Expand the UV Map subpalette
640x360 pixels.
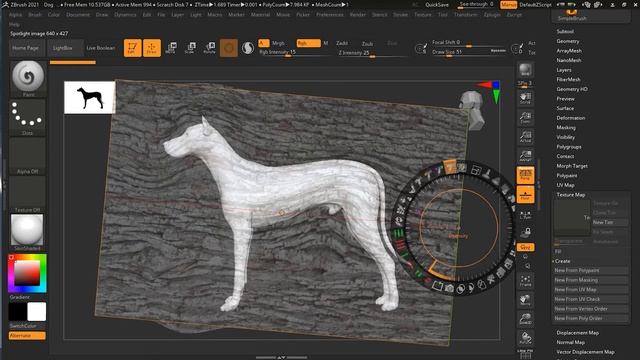tap(565, 185)
